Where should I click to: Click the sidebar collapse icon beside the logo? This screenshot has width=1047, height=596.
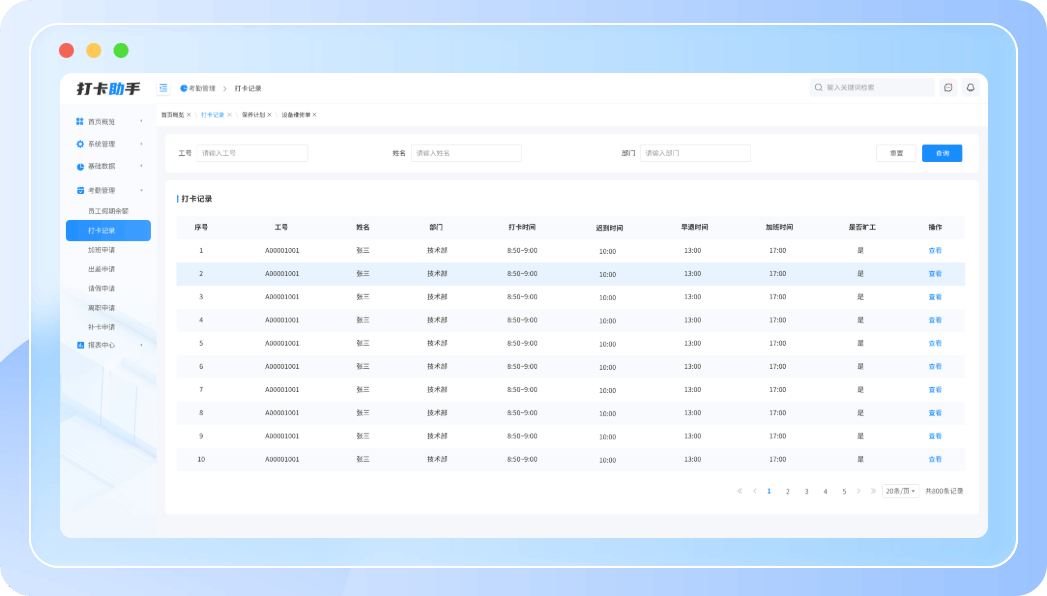163,88
